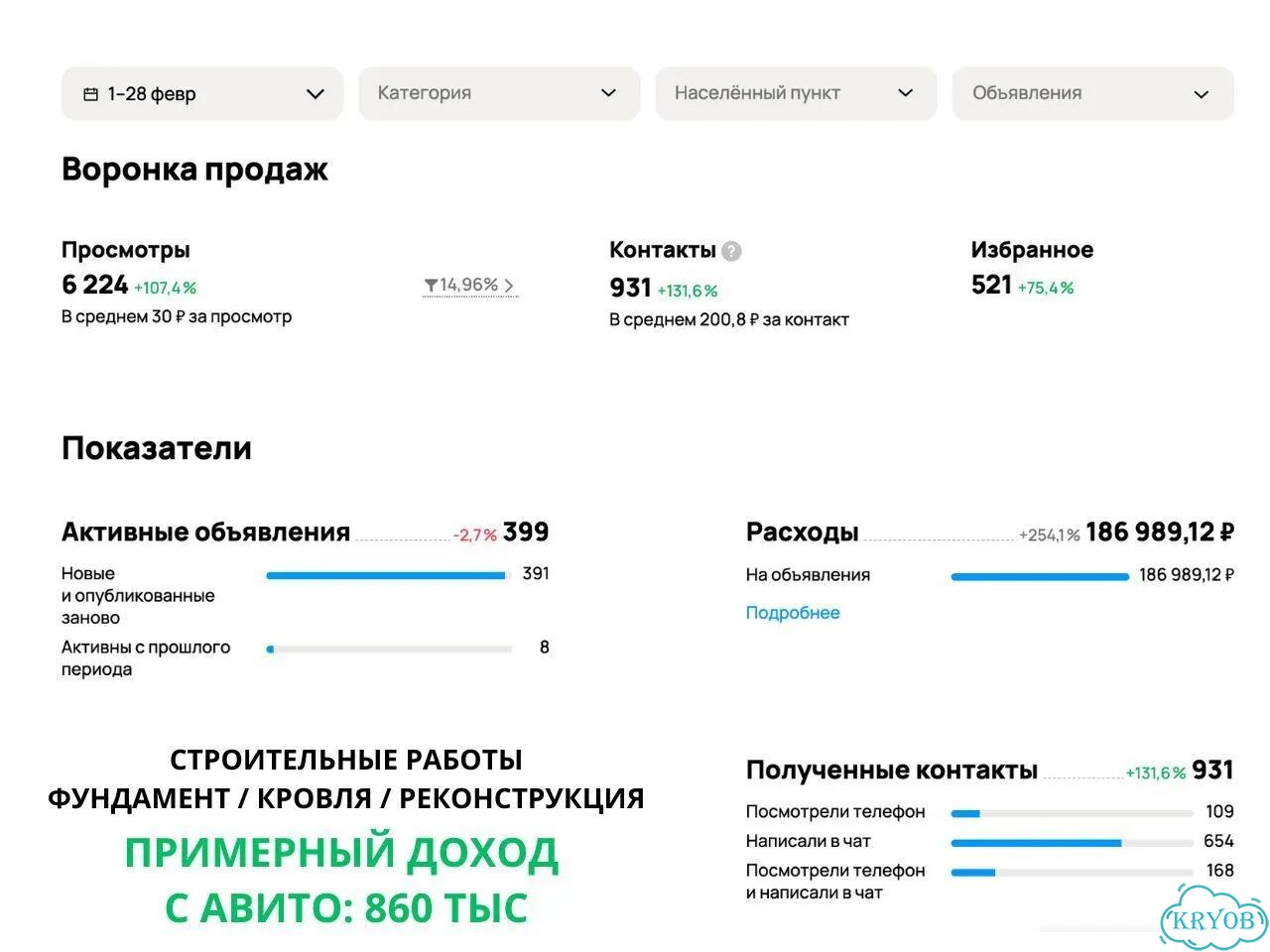Screen dimensions: 1270x952
Task: Click 'В среднем 200,8 ₽ за контакт' text
Action: [729, 320]
